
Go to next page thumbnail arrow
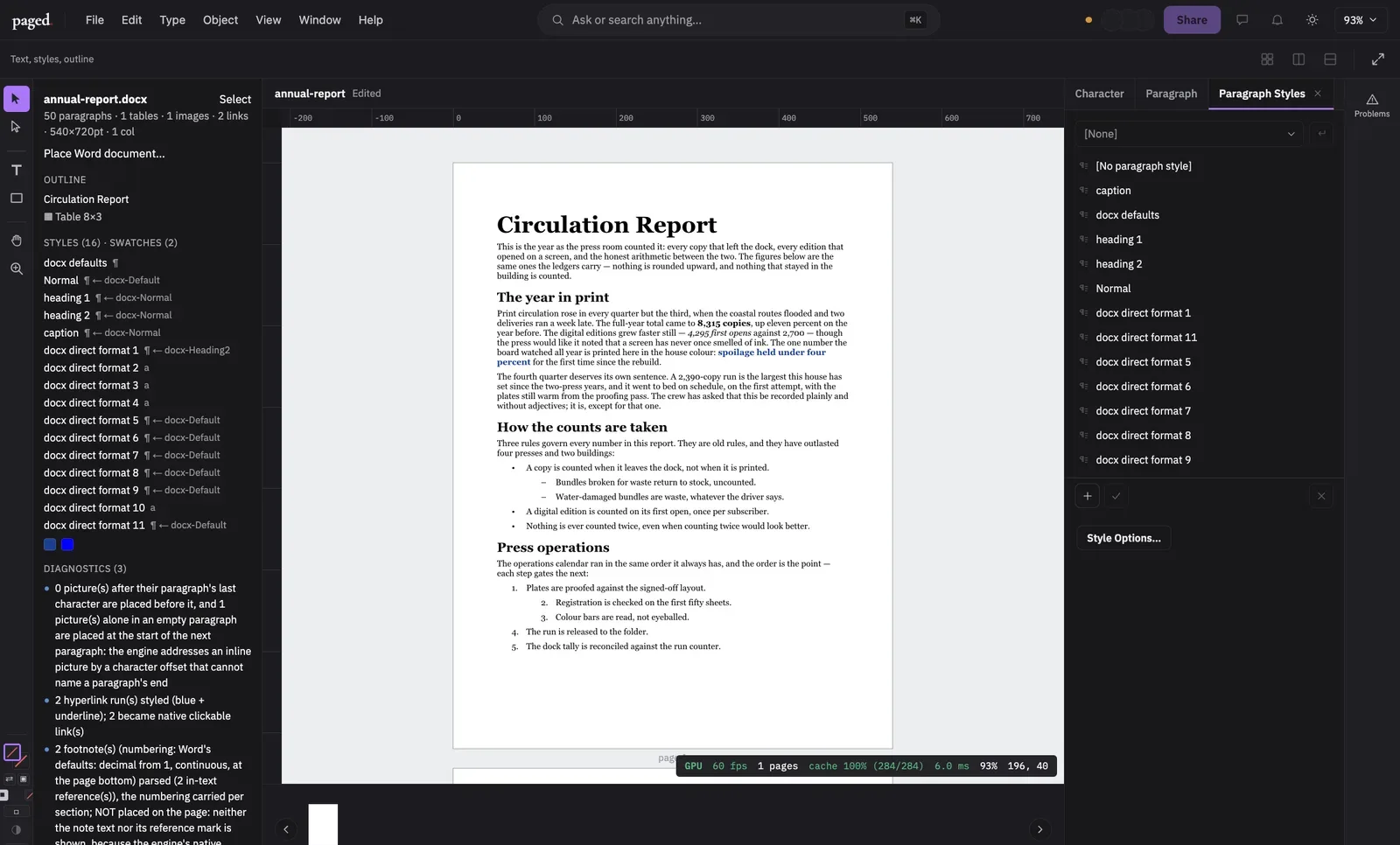tap(1039, 829)
